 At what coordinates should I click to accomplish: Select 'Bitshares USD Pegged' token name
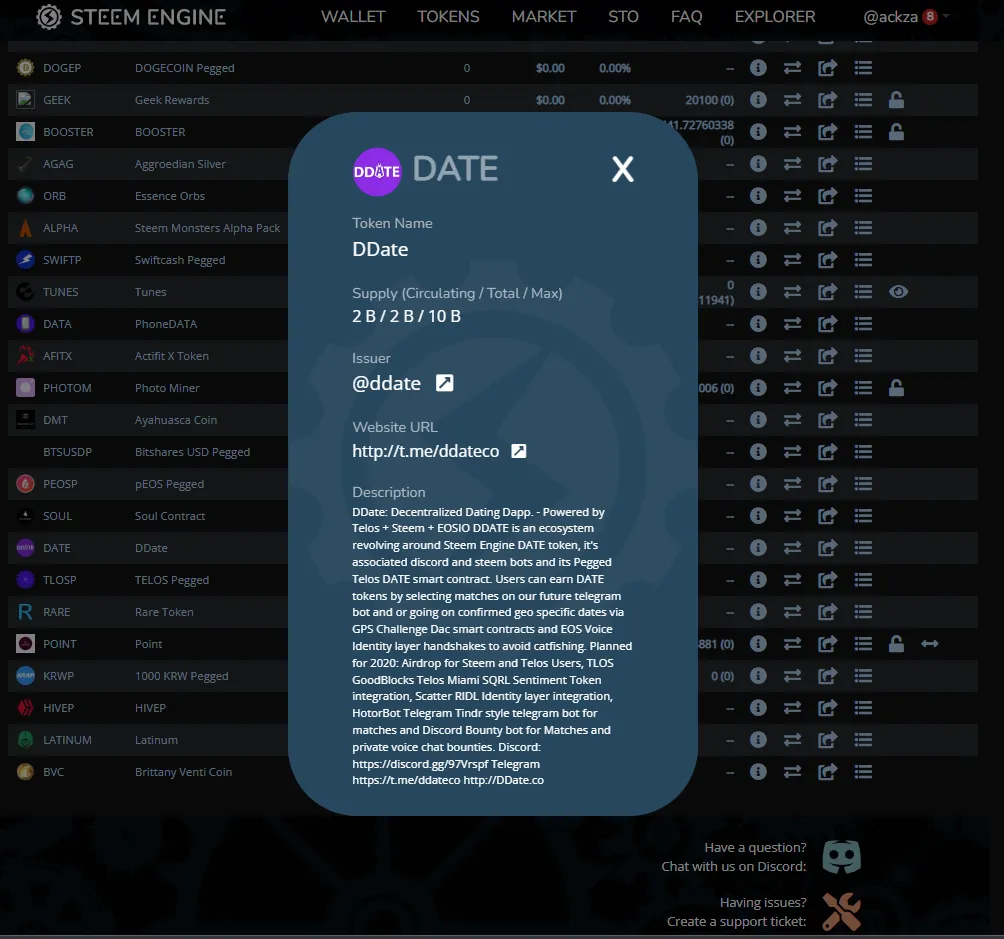pyautogui.click(x=192, y=452)
